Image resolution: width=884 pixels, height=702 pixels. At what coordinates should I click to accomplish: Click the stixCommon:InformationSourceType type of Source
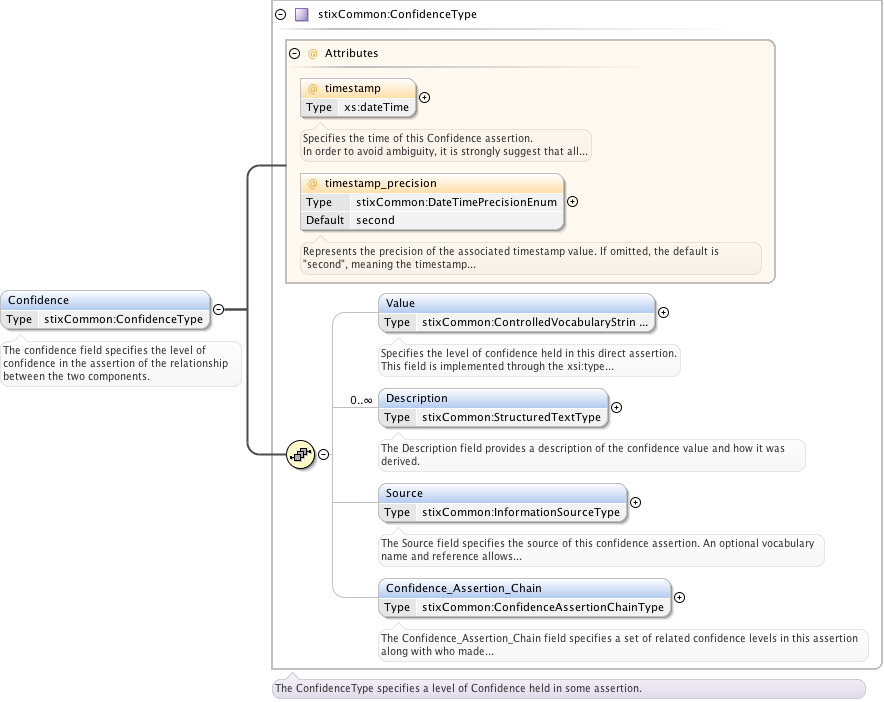point(521,512)
